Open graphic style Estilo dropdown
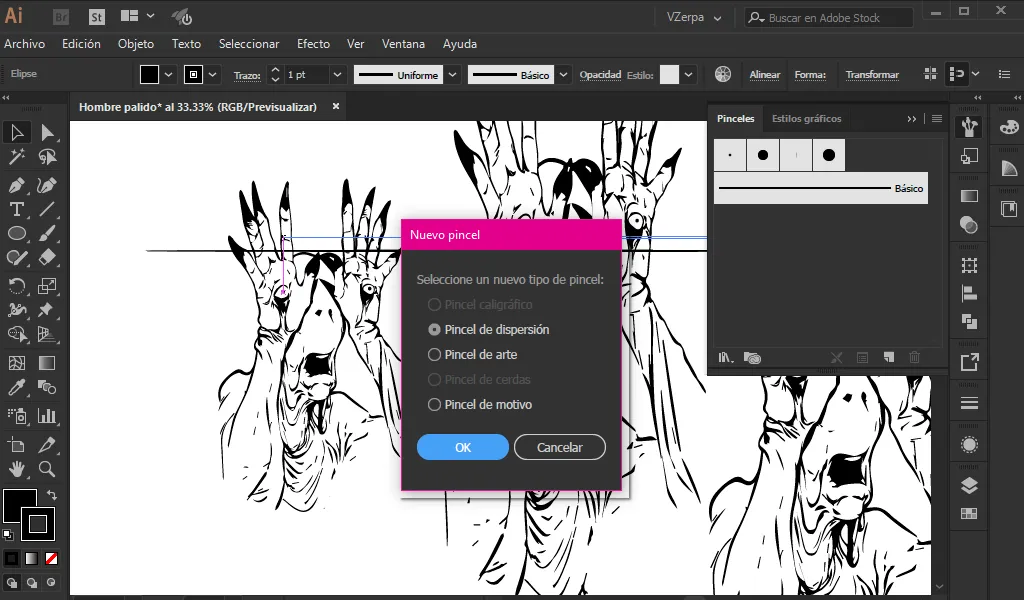The image size is (1024, 600). (688, 74)
